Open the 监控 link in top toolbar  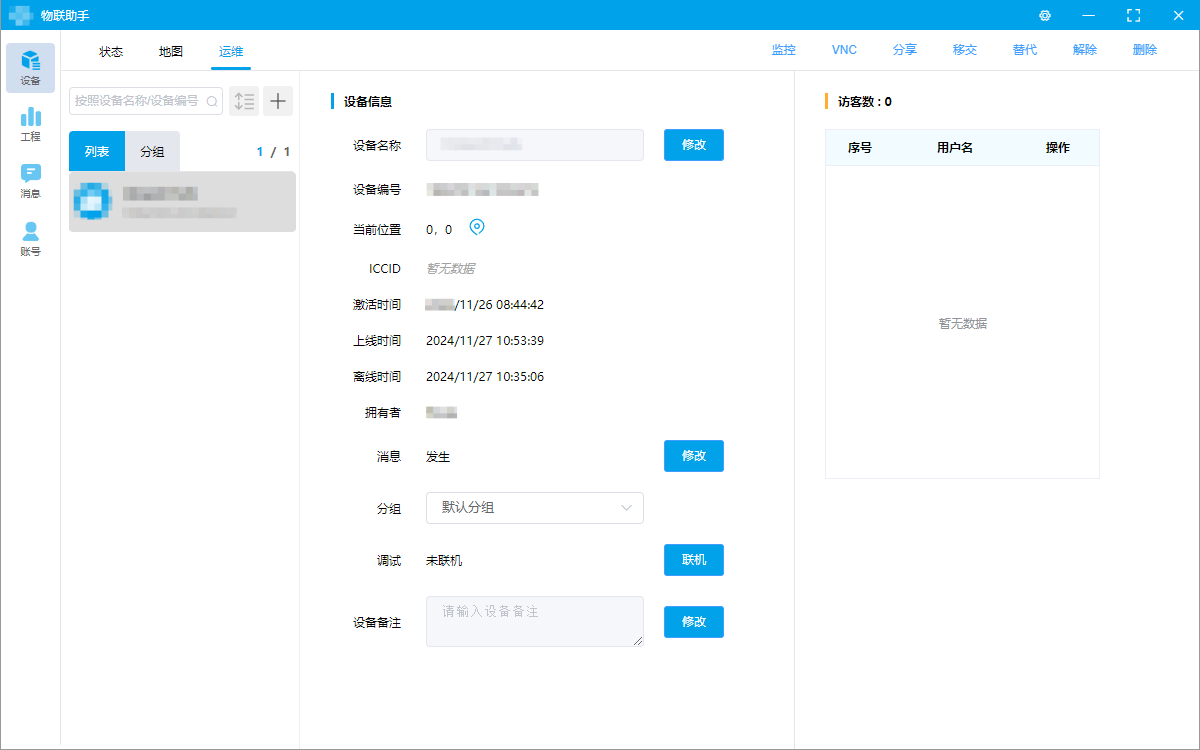pos(784,50)
